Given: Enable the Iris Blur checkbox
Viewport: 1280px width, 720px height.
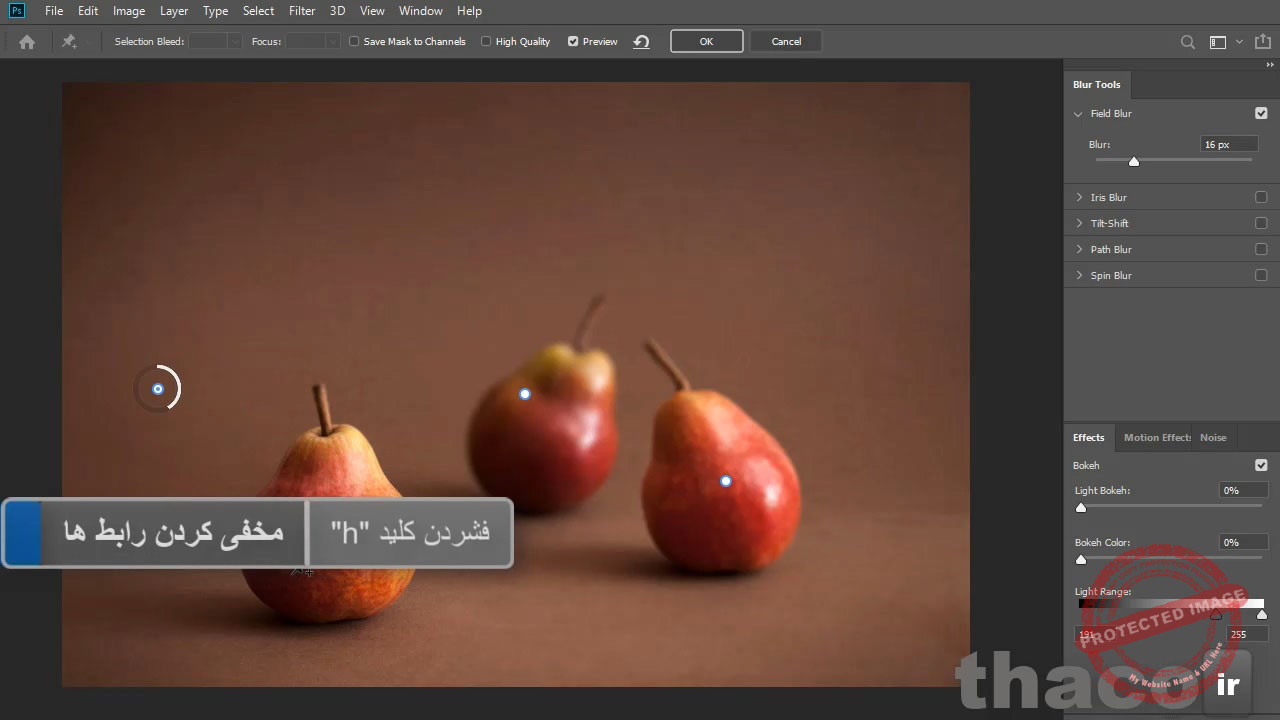Looking at the screenshot, I should (1261, 198).
